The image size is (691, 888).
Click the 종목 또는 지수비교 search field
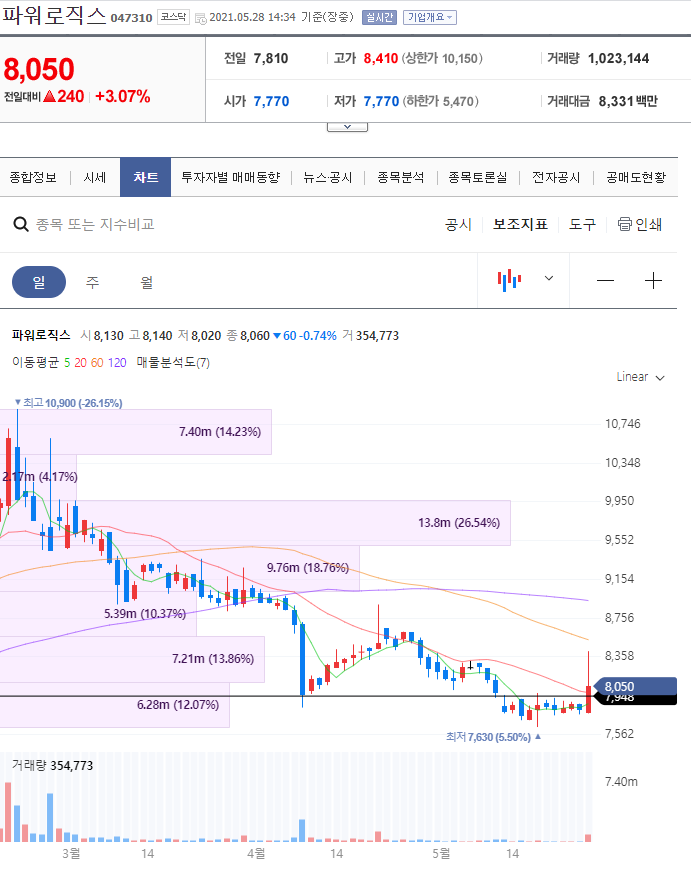point(95,225)
